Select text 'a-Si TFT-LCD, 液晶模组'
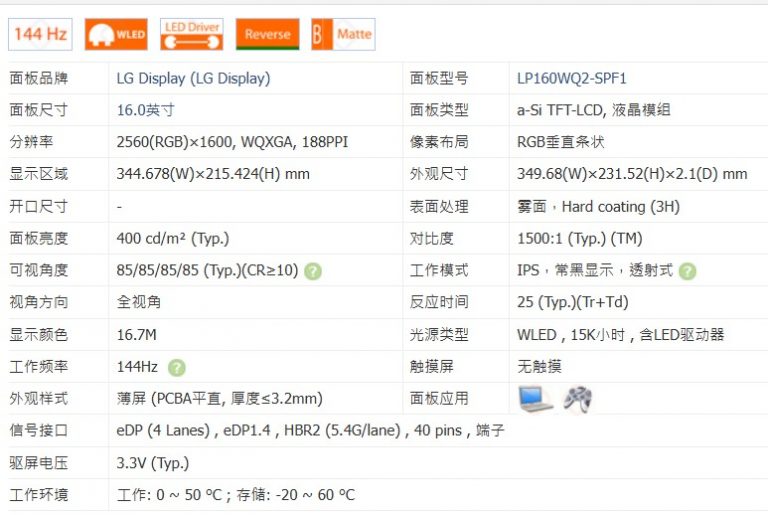Viewport: 768px width, 515px height. tap(594, 110)
